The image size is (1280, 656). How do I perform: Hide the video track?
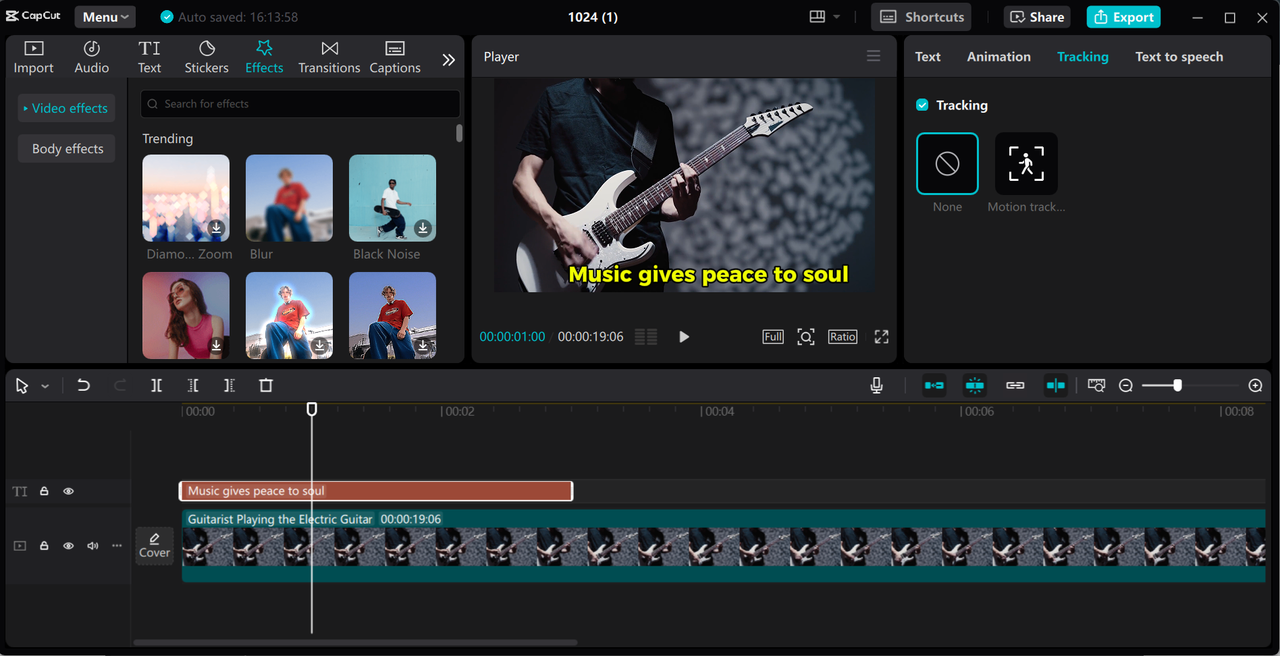point(69,546)
